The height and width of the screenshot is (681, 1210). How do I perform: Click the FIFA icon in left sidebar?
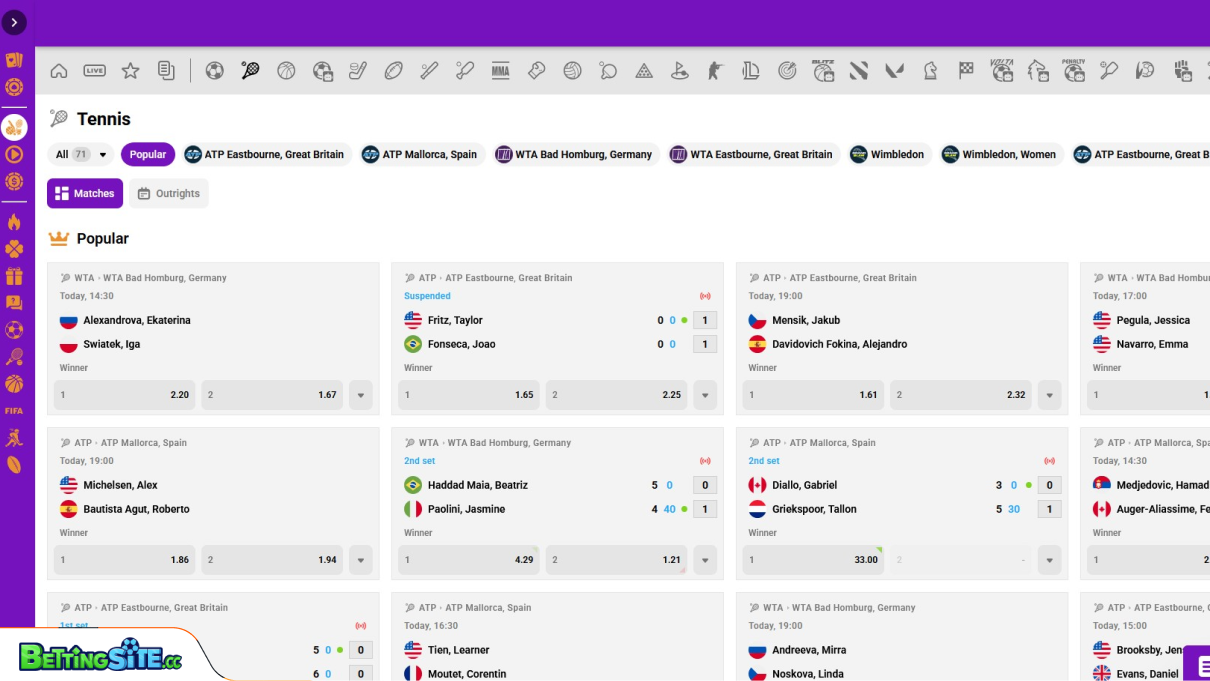(14, 410)
